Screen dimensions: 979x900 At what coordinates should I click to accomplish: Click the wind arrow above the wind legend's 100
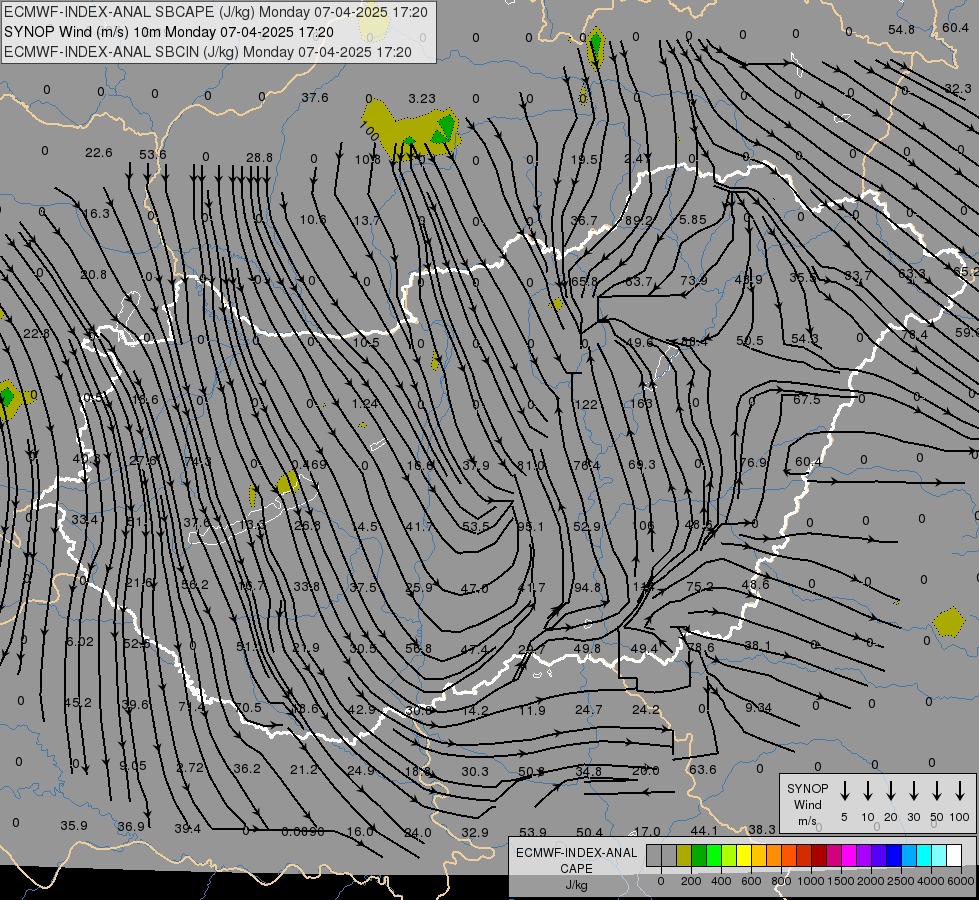[x=960, y=791]
